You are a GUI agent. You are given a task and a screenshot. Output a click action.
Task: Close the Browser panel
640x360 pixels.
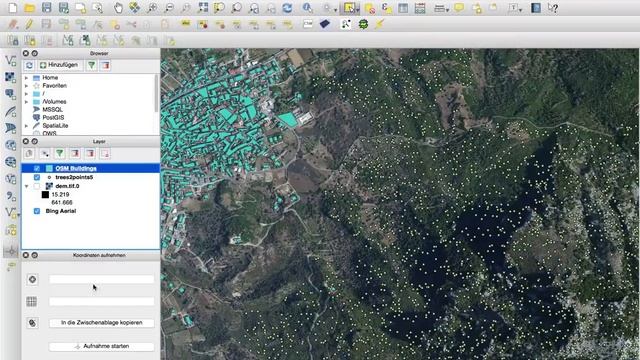pos(26,53)
